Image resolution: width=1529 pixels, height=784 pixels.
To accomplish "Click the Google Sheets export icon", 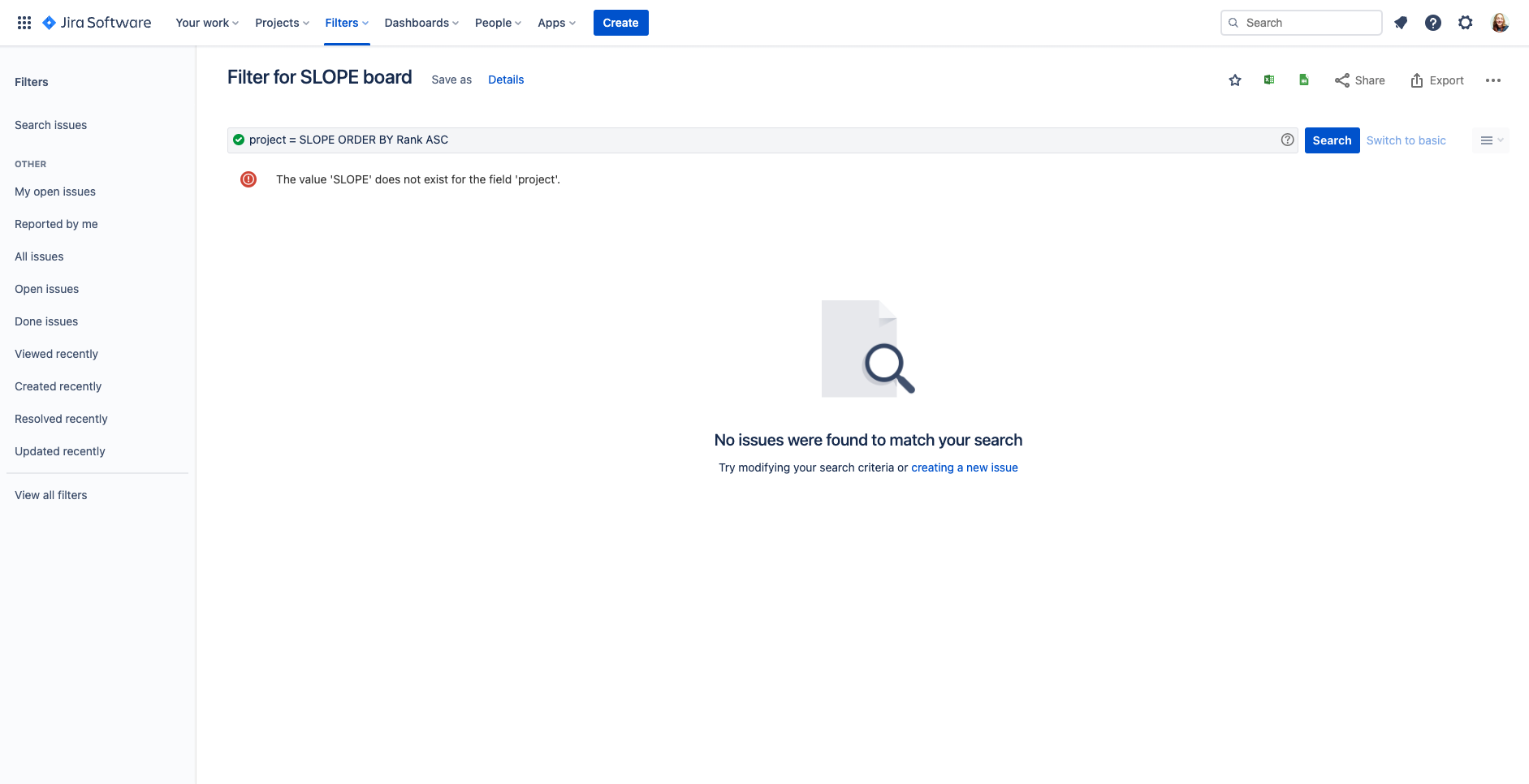I will (x=1303, y=80).
